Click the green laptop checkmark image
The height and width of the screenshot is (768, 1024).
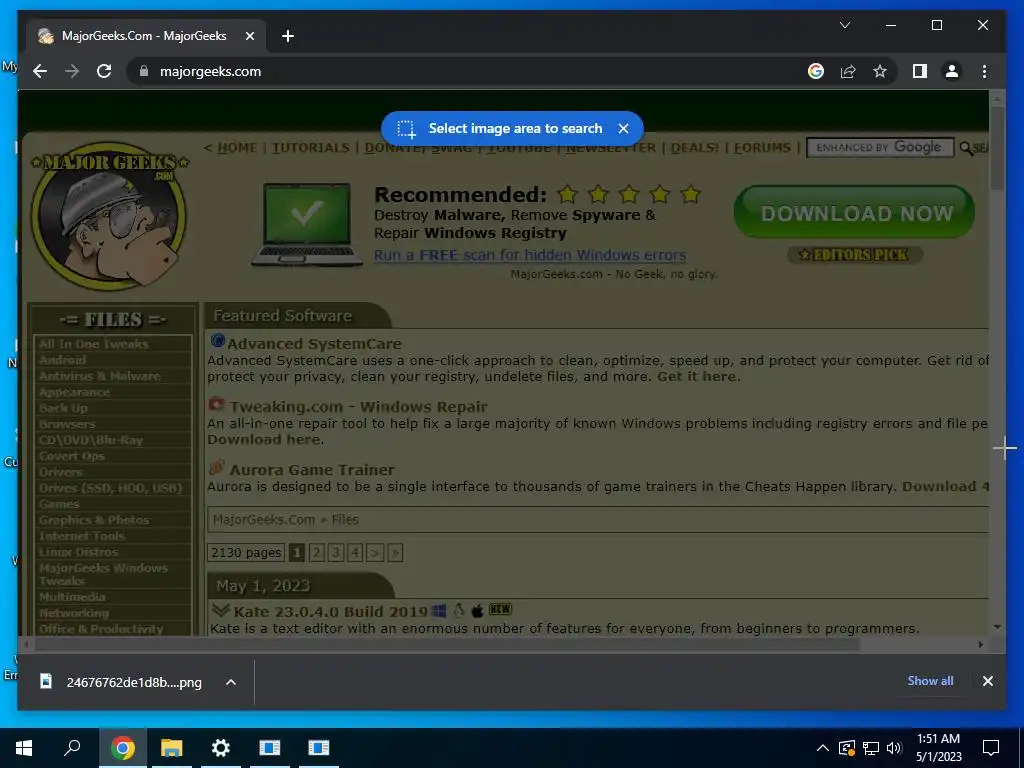pyautogui.click(x=307, y=224)
